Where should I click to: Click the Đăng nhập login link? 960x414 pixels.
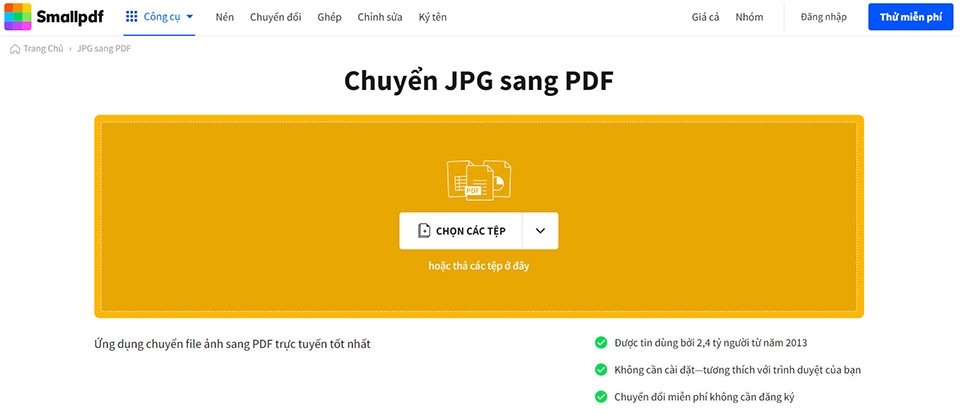point(823,17)
